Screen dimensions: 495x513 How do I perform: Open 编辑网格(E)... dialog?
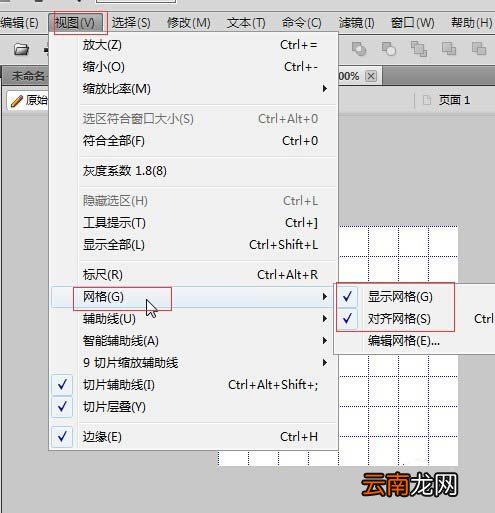pos(415,341)
